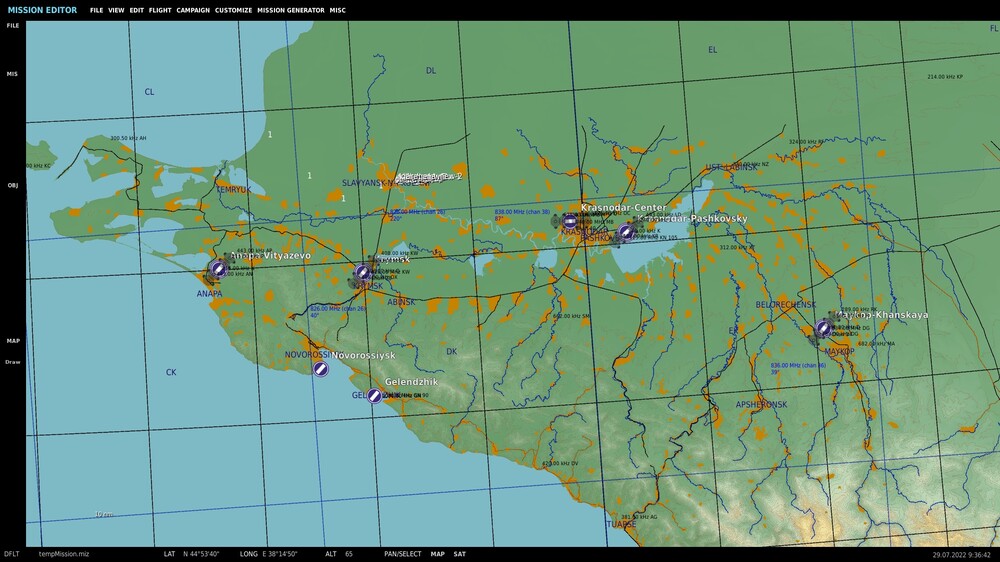Image resolution: width=1000 pixels, height=562 pixels.
Task: Open the MISC menu
Action: coord(337,10)
